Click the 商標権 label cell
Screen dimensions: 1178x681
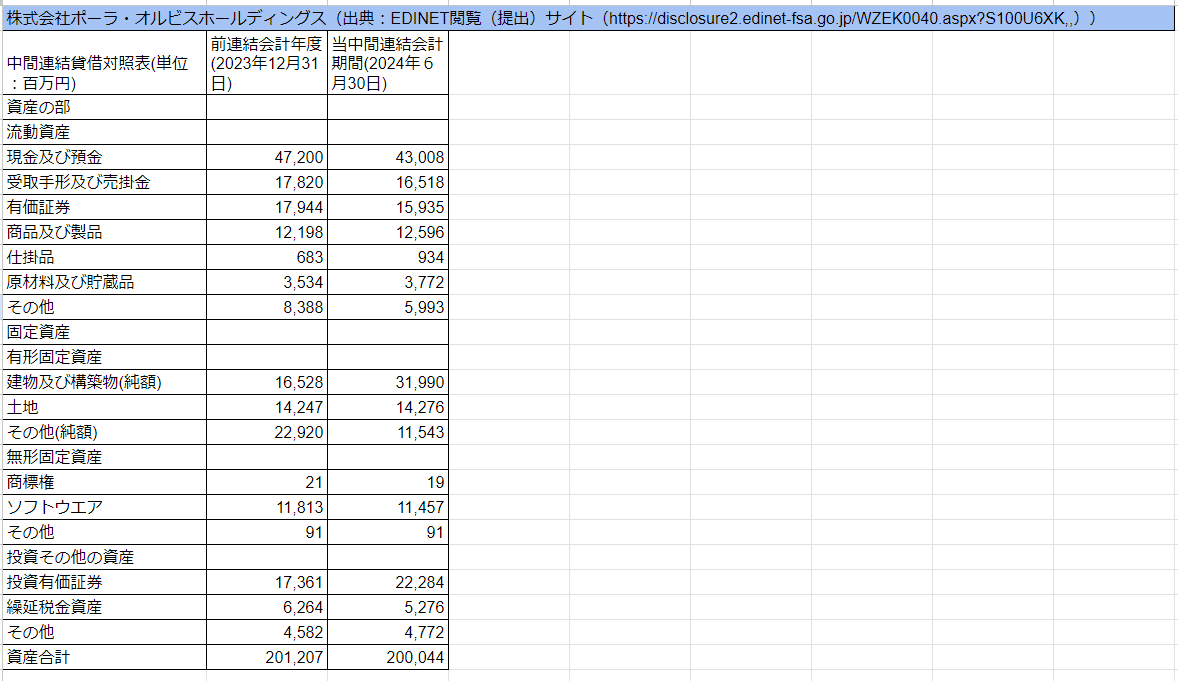pos(104,482)
